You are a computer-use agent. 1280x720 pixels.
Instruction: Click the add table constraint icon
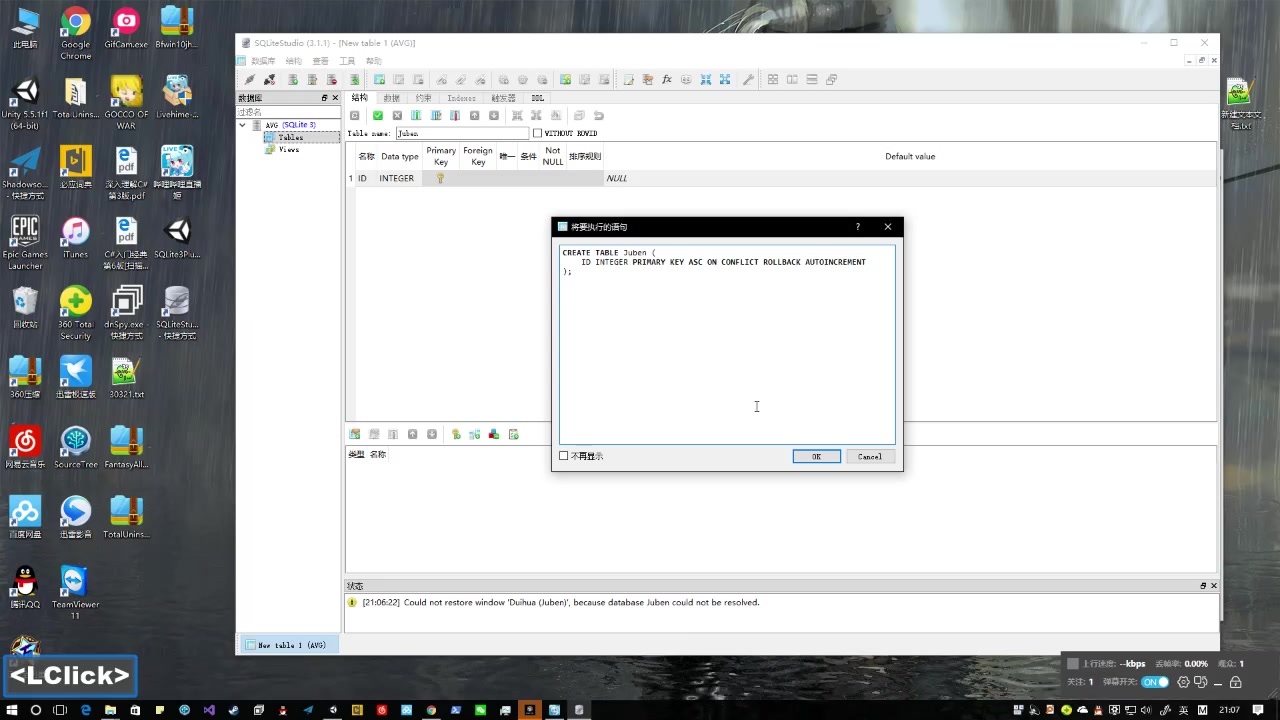coord(354,434)
